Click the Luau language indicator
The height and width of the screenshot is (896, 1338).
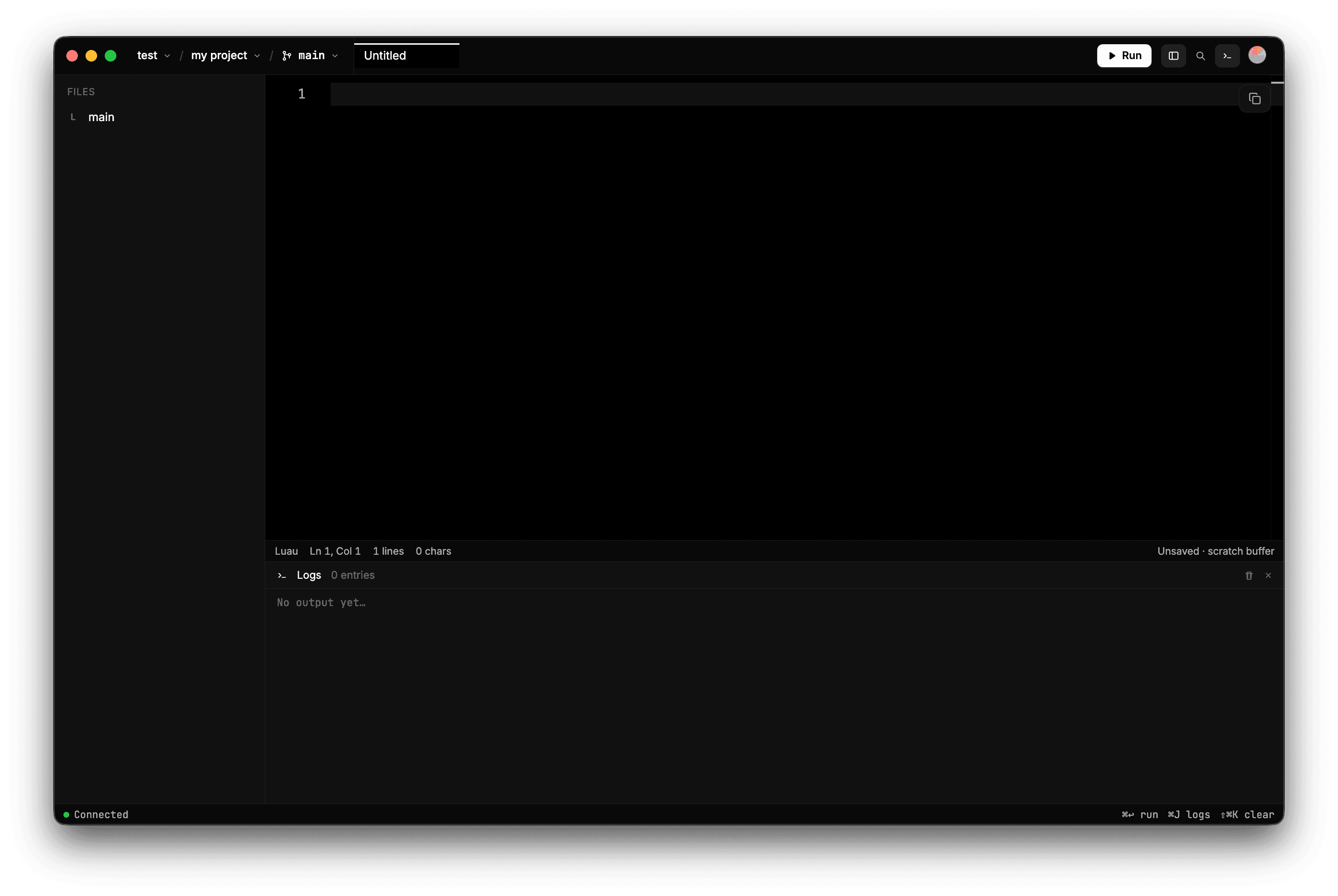click(x=286, y=551)
